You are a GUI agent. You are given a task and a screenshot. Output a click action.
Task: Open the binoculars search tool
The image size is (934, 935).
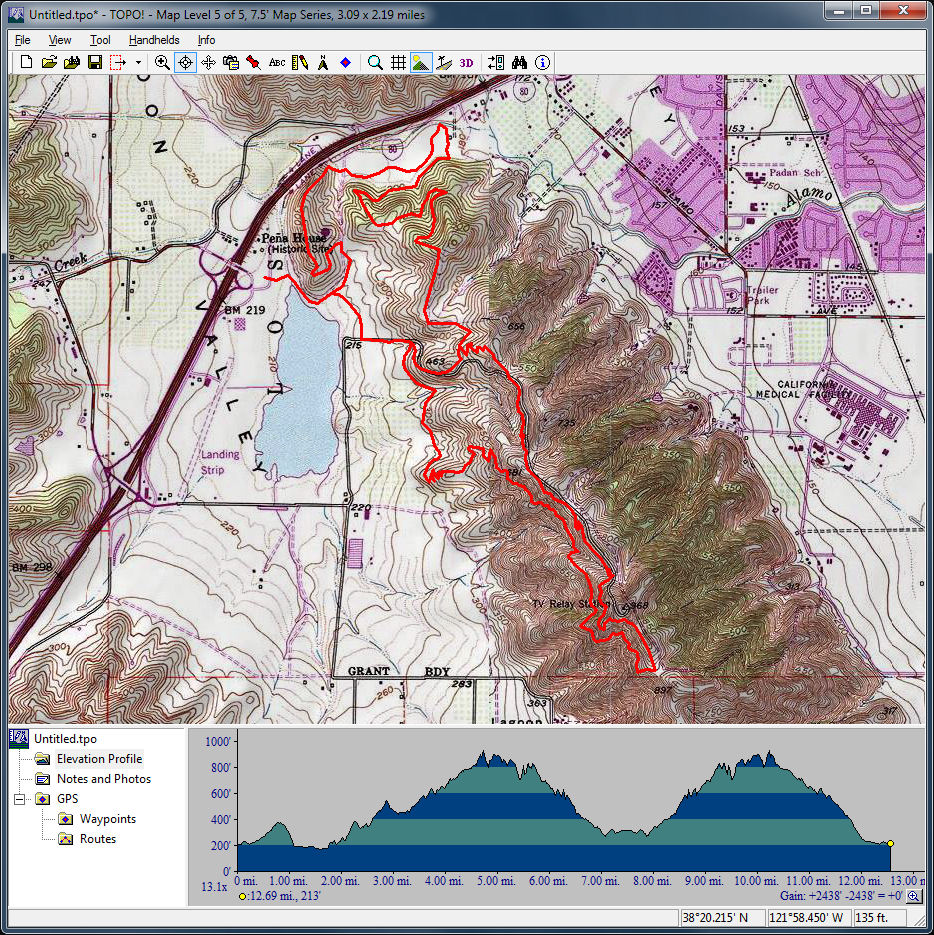[519, 62]
